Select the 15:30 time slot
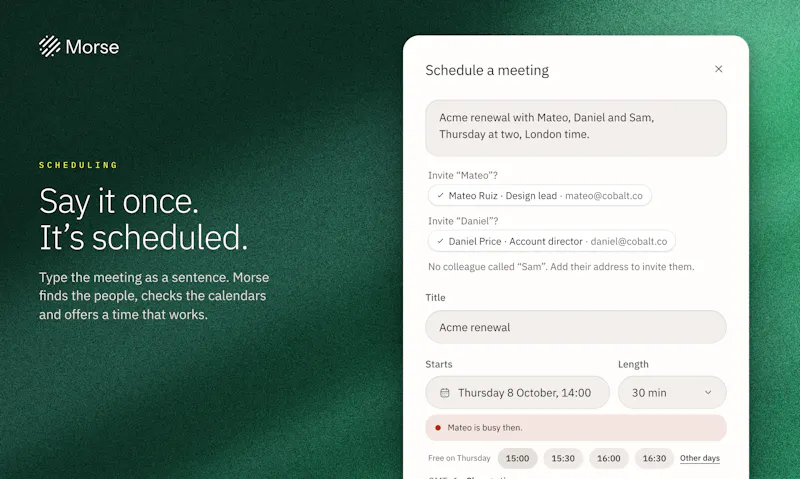The height and width of the screenshot is (479, 800). [563, 458]
